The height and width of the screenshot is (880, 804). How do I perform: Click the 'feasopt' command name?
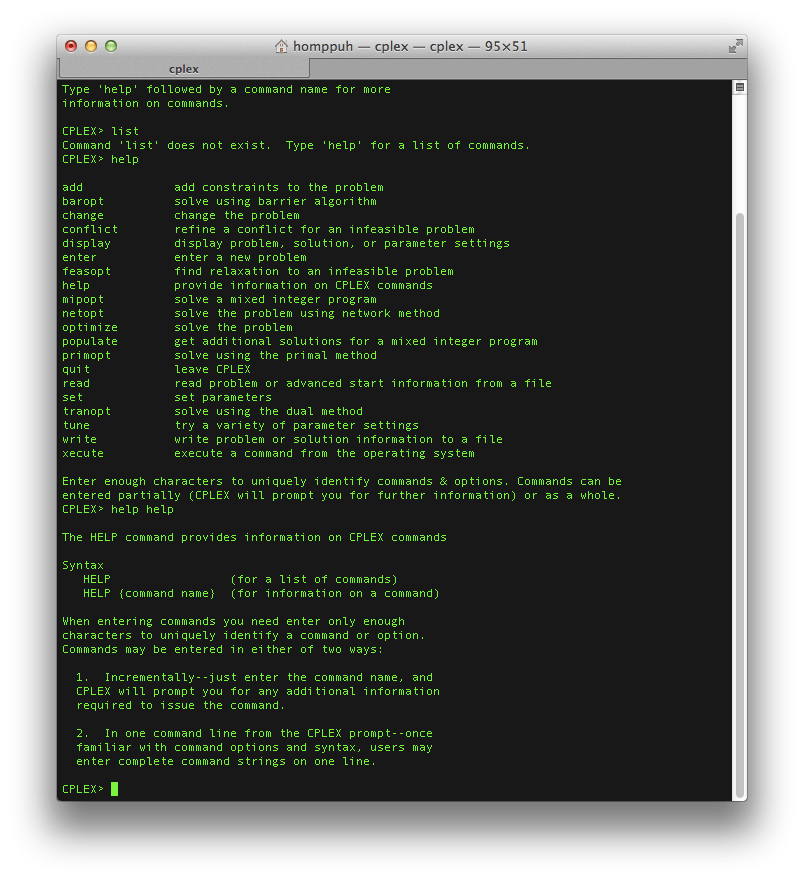(86, 272)
